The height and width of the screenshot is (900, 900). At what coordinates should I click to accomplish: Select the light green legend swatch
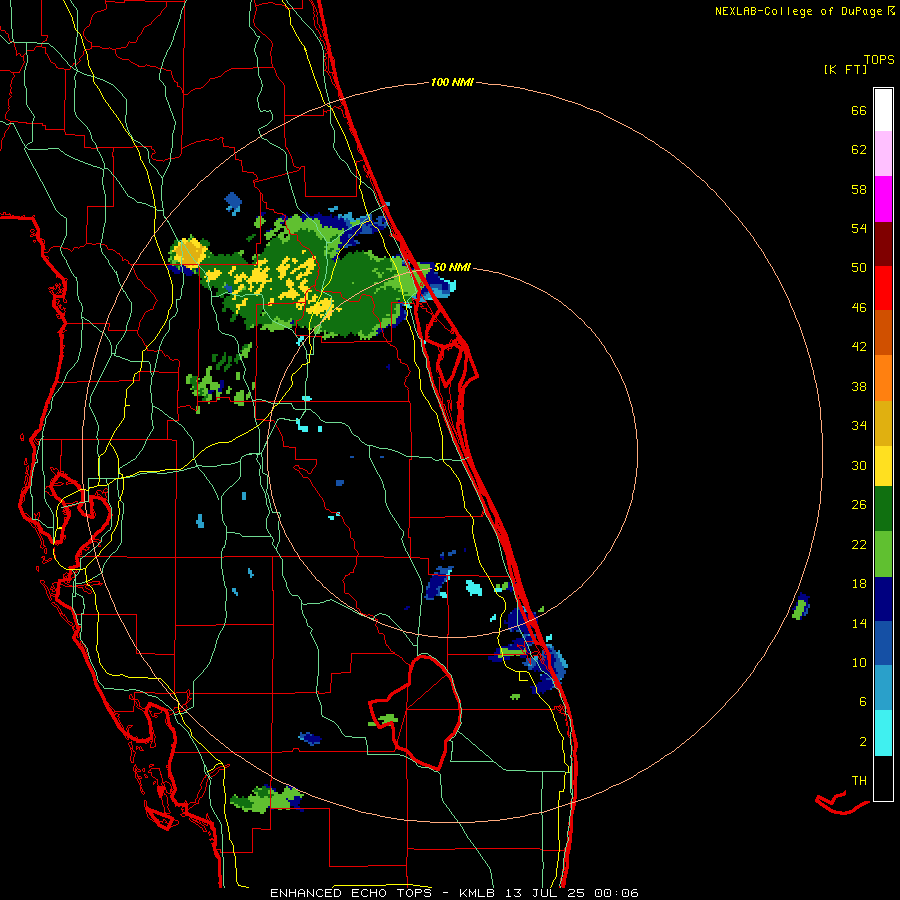click(883, 553)
